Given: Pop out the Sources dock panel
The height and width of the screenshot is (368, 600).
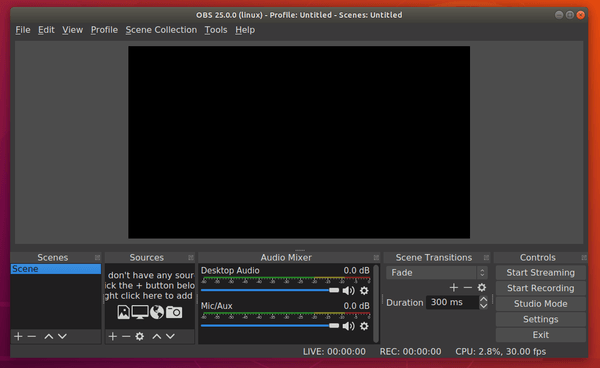Looking at the screenshot, I should point(191,257).
